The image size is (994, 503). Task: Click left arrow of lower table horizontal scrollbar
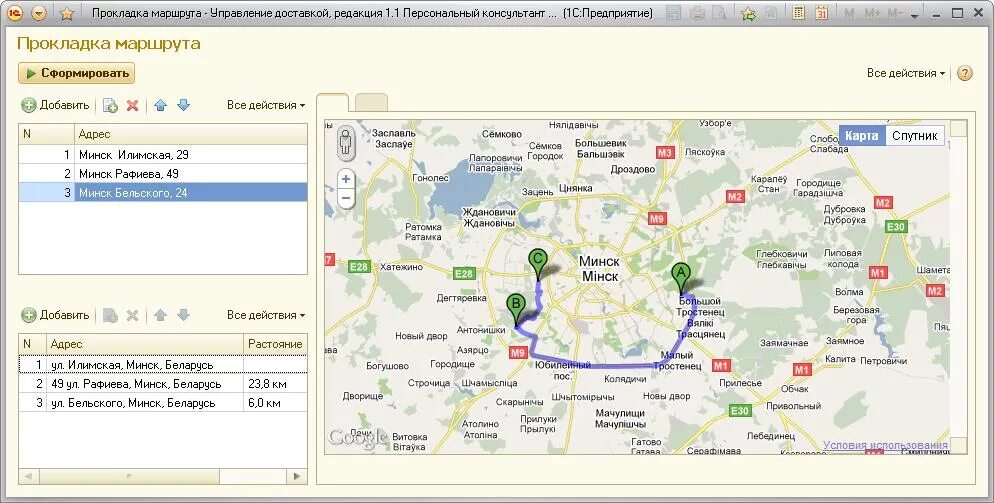pos(27,476)
